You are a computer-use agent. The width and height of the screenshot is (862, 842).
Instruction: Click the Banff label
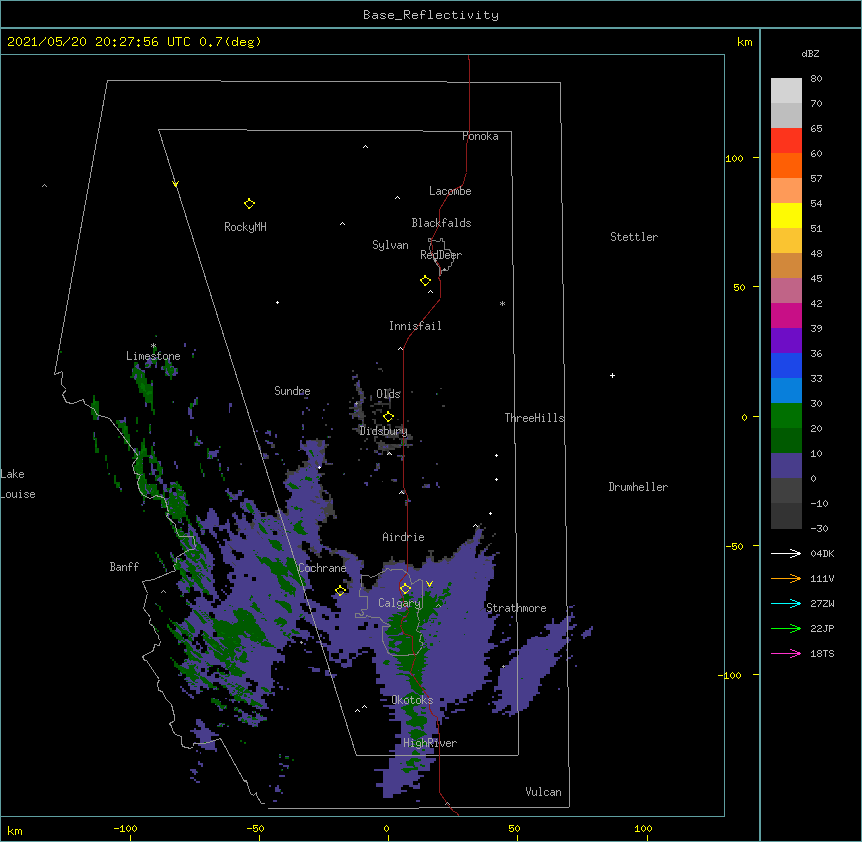pyautogui.click(x=124, y=567)
